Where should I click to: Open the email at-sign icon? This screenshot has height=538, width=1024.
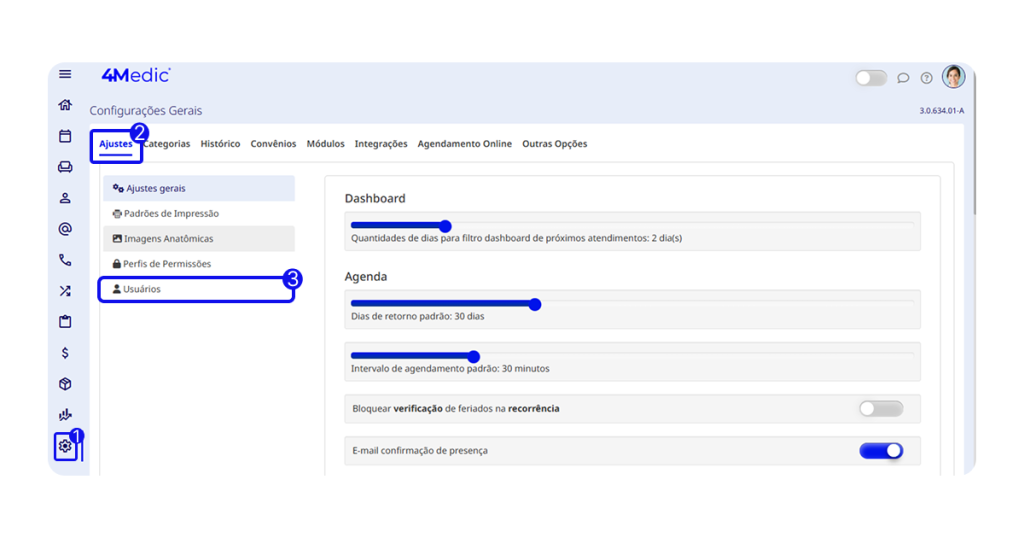tap(65, 229)
